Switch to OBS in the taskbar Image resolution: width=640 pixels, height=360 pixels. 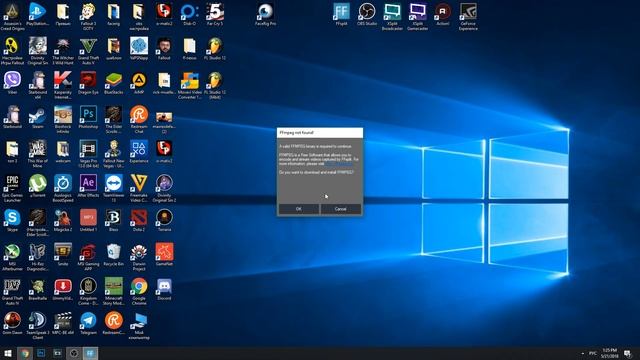tap(74, 353)
